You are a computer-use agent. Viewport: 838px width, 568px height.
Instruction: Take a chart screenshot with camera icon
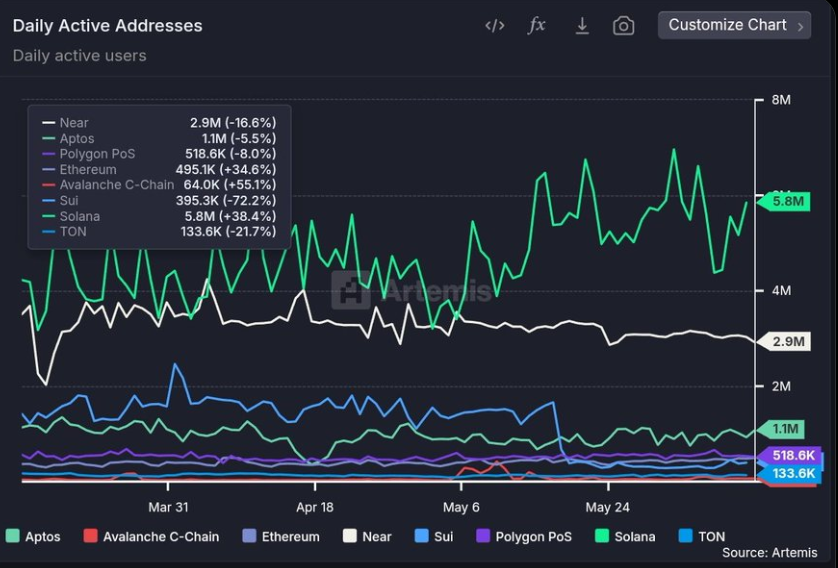(624, 26)
